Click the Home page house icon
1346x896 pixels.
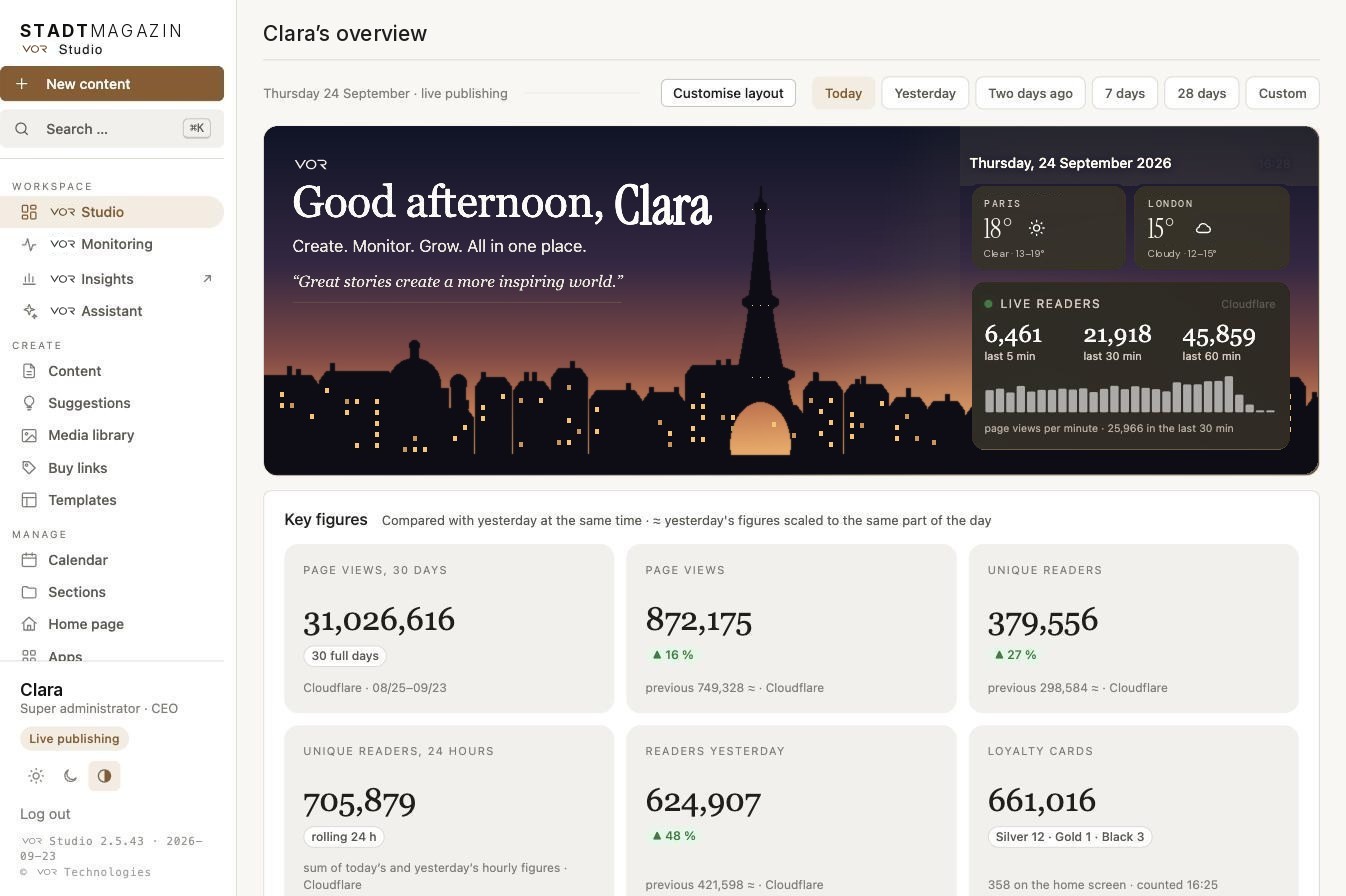pyautogui.click(x=29, y=624)
